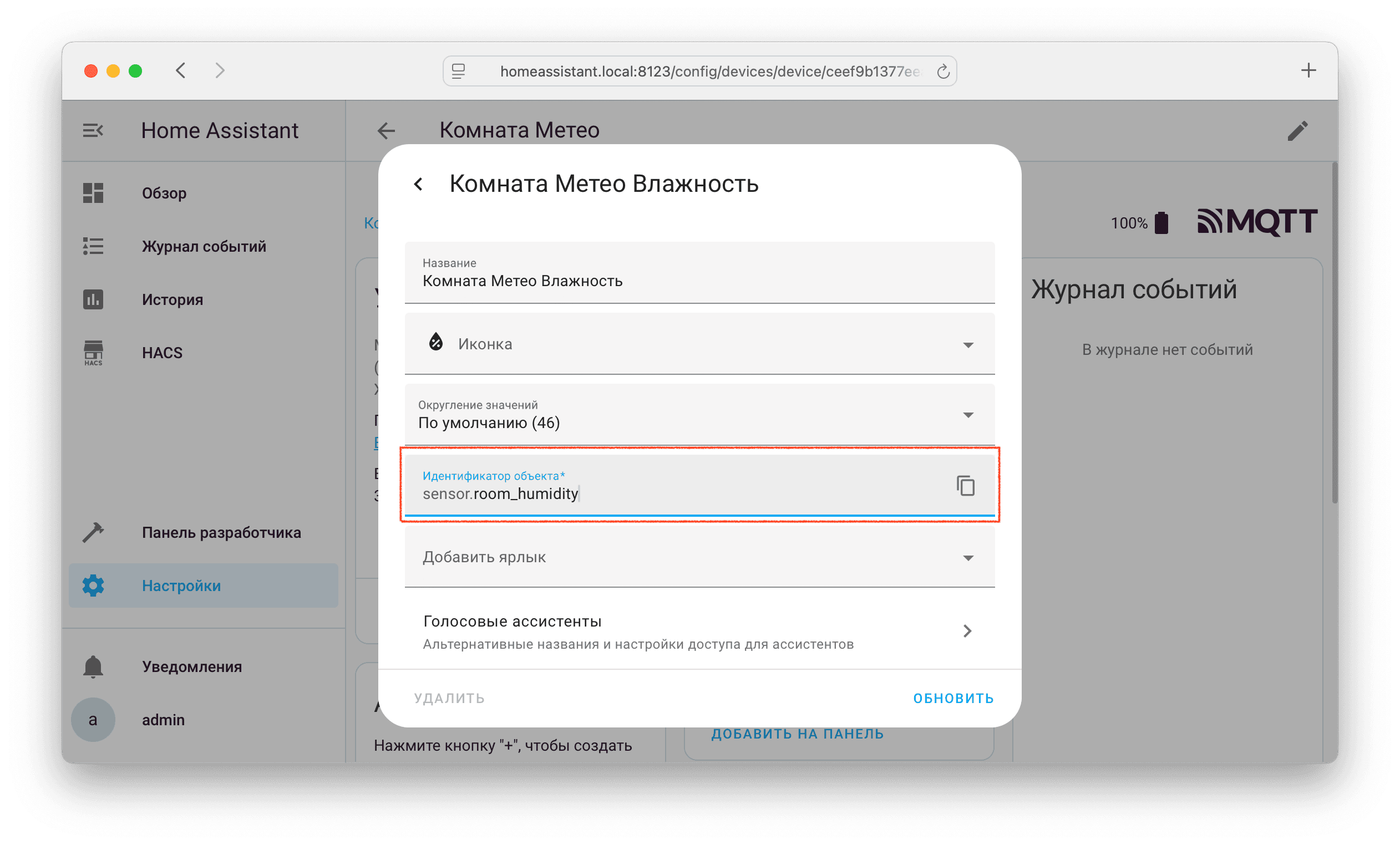Copy the entity ID to clipboard
Image resolution: width=1400 pixels, height=845 pixels.
click(x=965, y=486)
